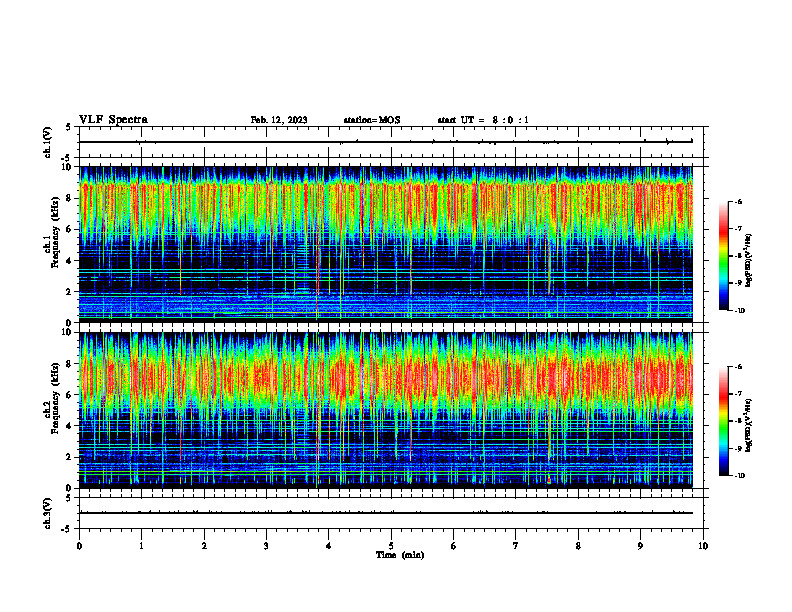
Task: Click the "-6" tick on ch.2 color bar
Action: [x=739, y=367]
